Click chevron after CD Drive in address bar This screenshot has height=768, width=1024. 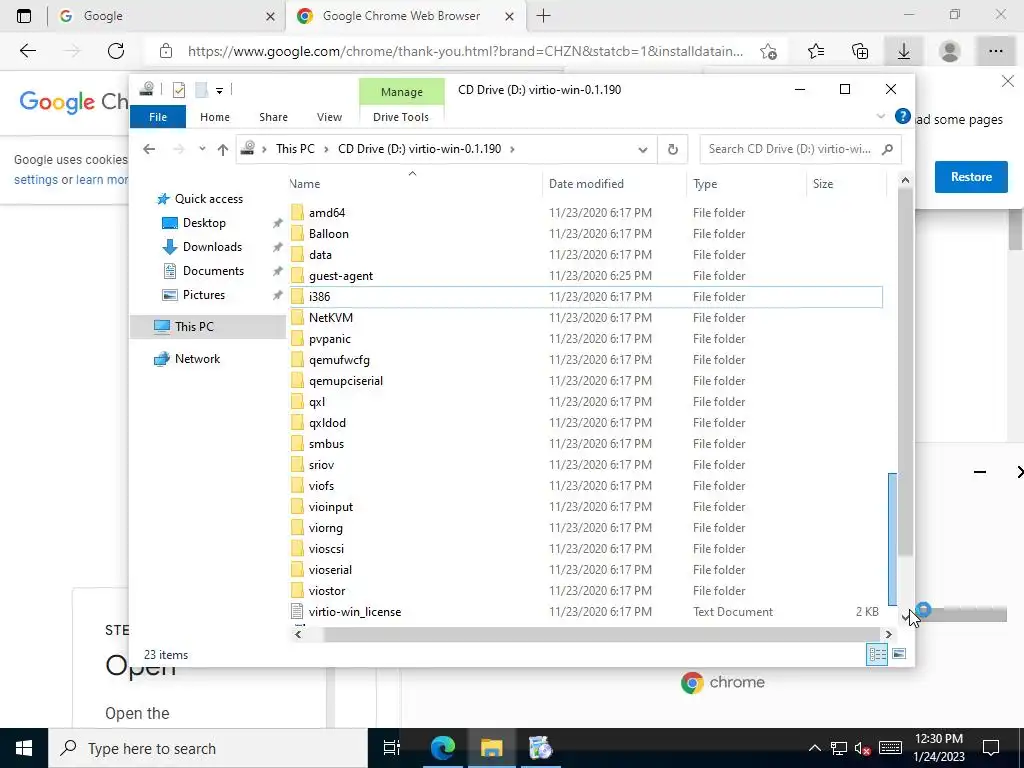point(512,149)
